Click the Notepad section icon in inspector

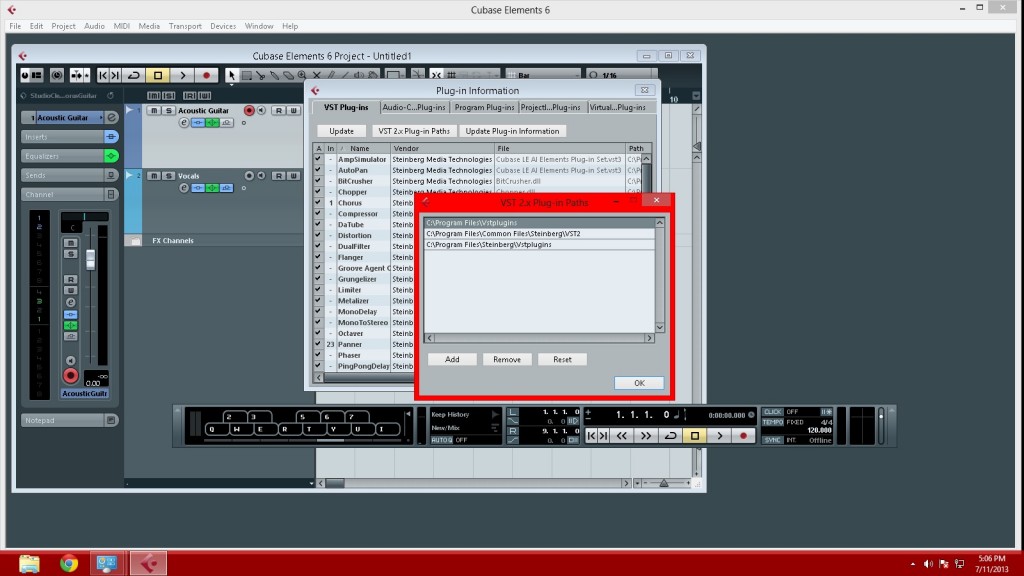coord(111,420)
